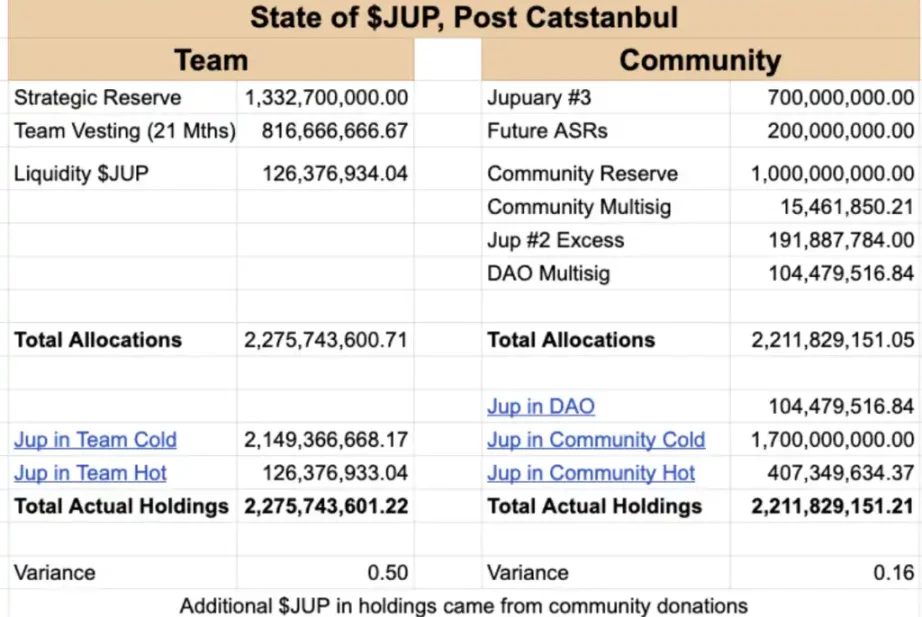Click the Team Vesting (21 Mths) cell

[x=124, y=131]
